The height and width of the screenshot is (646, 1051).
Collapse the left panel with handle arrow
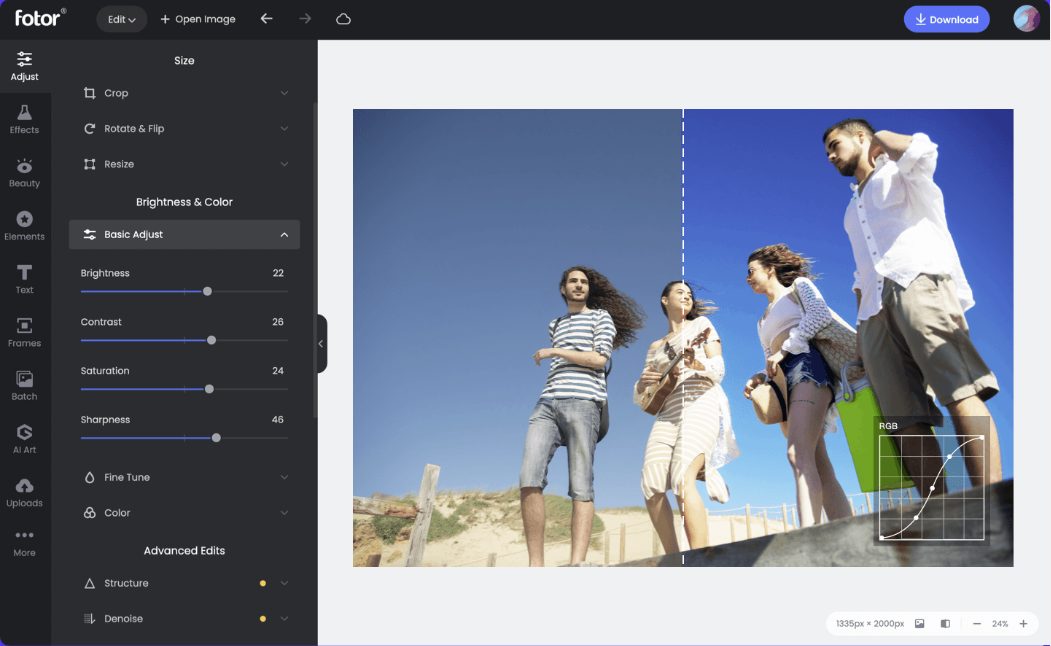pos(321,344)
